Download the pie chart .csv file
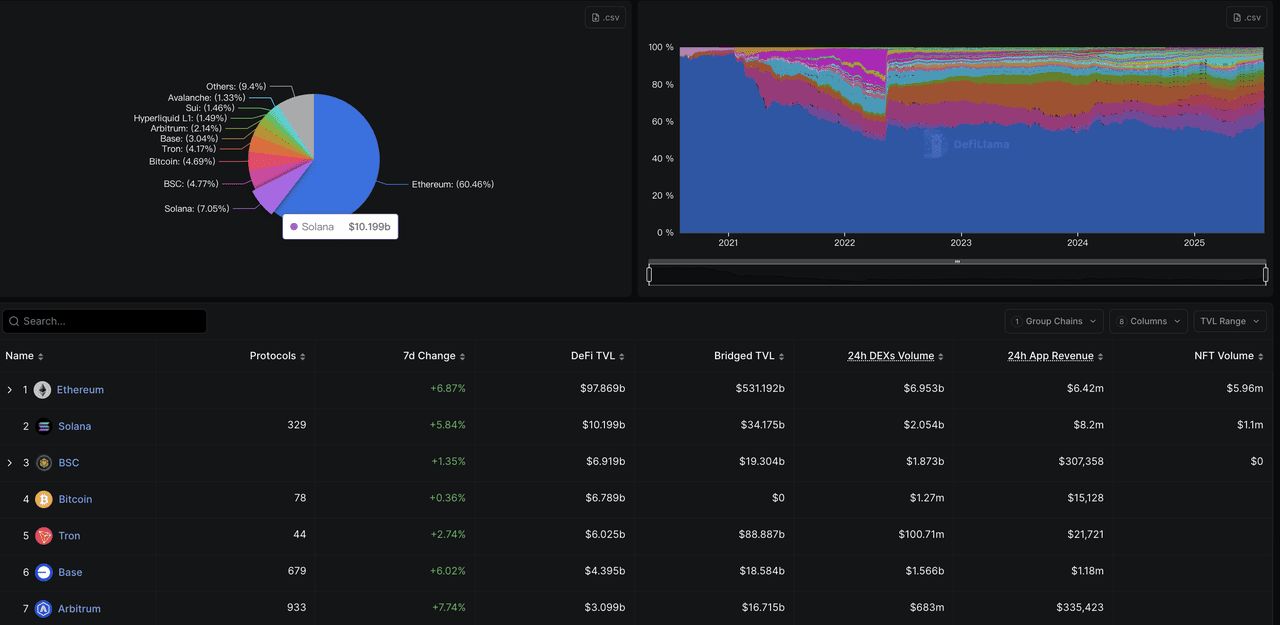This screenshot has width=1280, height=625. click(x=607, y=18)
